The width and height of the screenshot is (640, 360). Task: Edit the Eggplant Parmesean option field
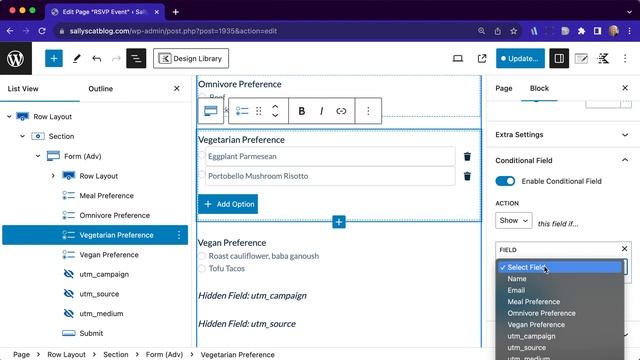(330, 156)
